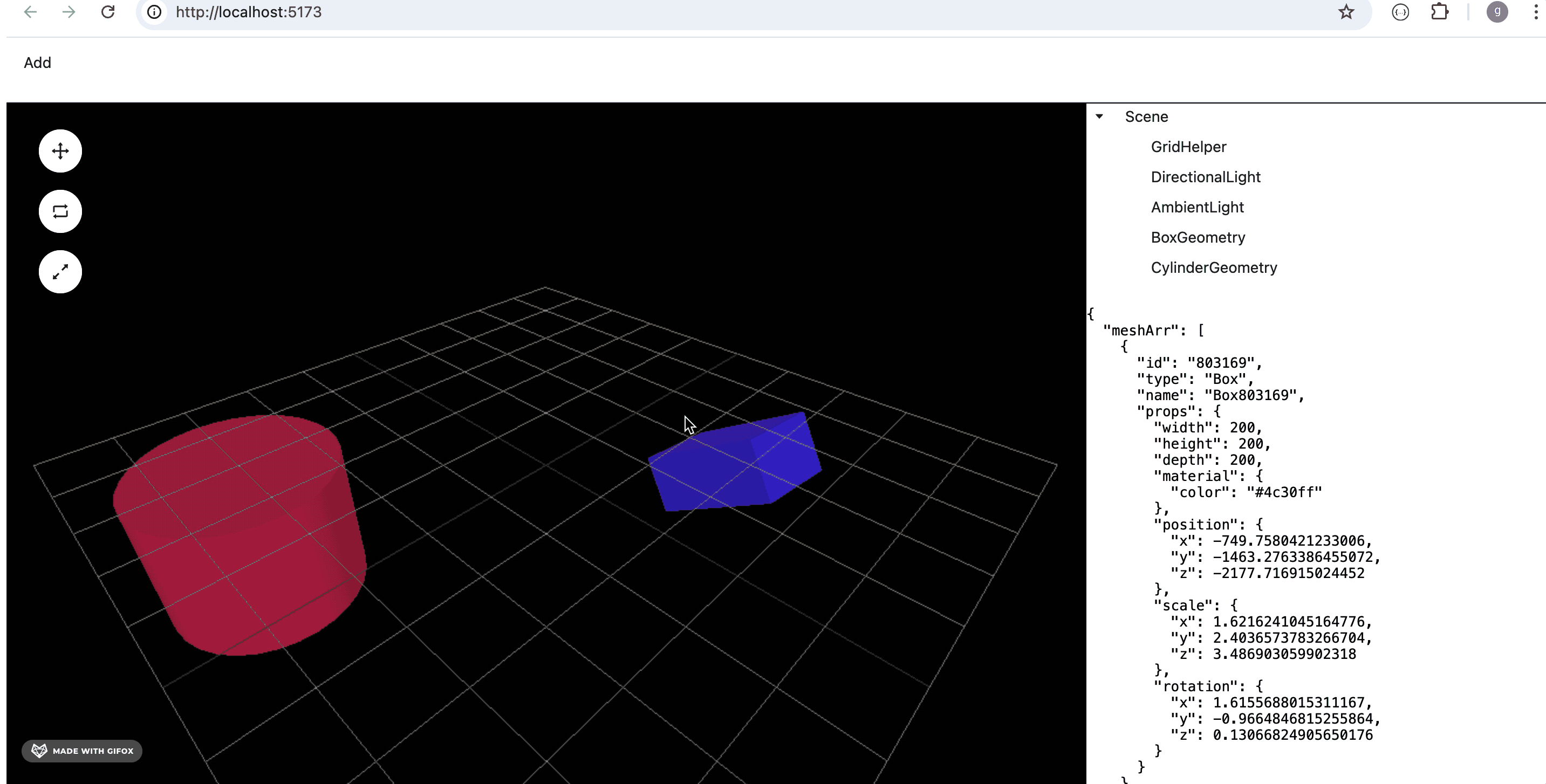The height and width of the screenshot is (784, 1546).
Task: Select CylinderGeometry in the scene tree
Action: 1214,267
